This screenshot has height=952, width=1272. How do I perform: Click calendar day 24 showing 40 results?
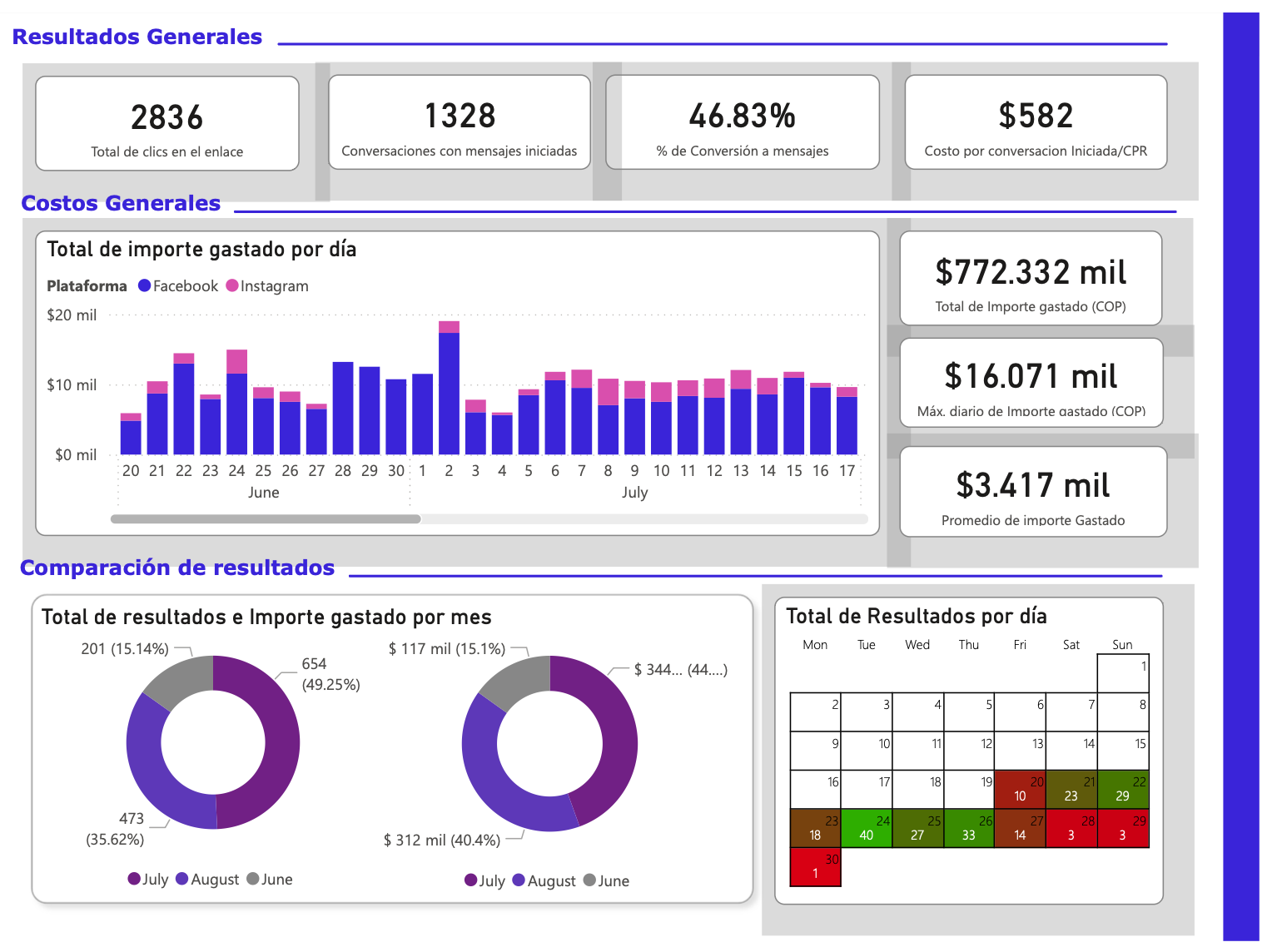(x=866, y=828)
